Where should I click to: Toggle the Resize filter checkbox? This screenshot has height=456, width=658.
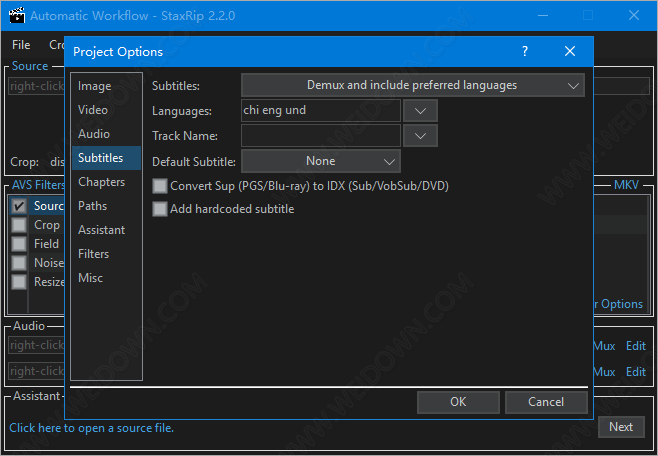pyautogui.click(x=19, y=281)
